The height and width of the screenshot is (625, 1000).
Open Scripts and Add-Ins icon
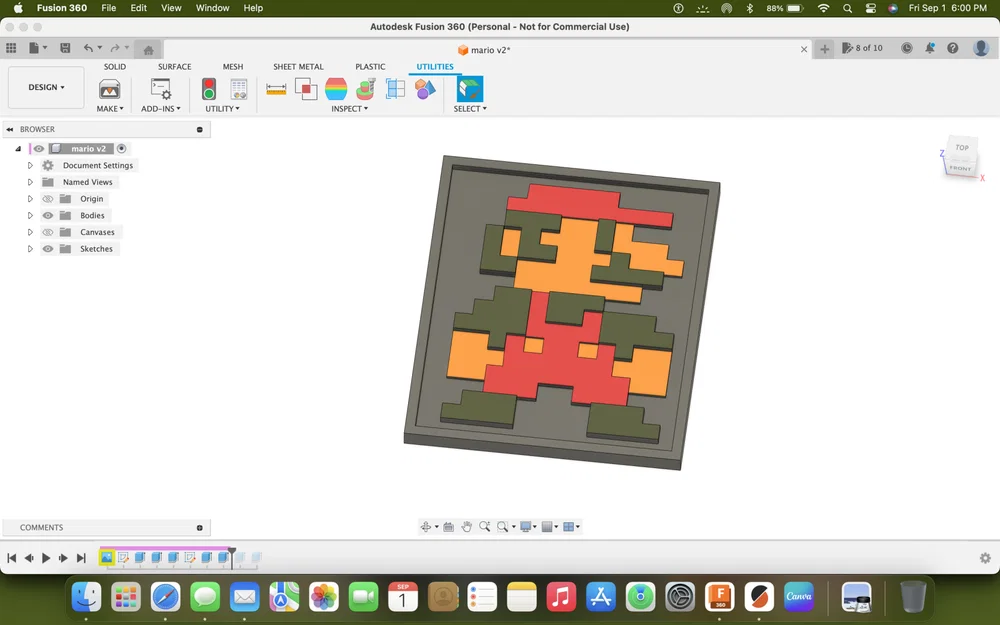click(x=161, y=89)
